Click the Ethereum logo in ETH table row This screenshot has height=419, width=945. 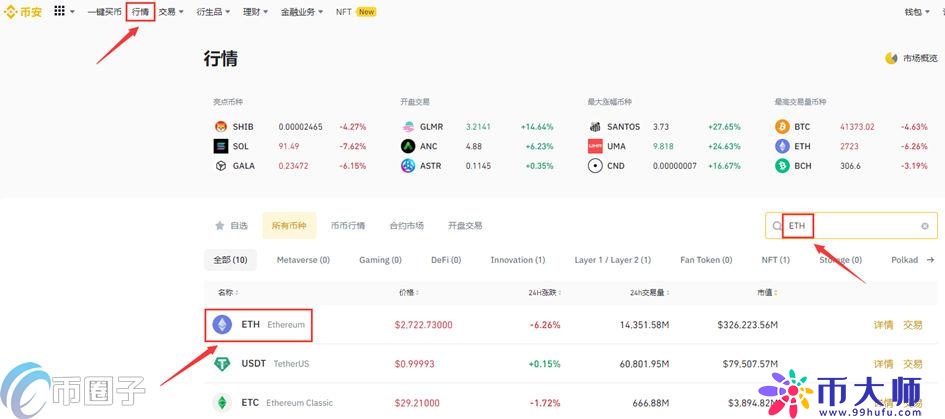tap(222, 325)
